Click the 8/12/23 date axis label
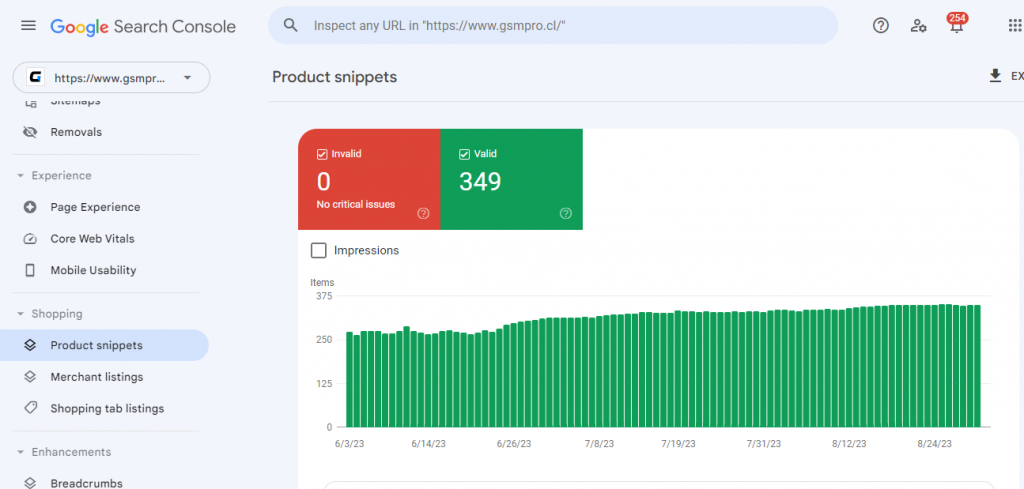 click(850, 444)
